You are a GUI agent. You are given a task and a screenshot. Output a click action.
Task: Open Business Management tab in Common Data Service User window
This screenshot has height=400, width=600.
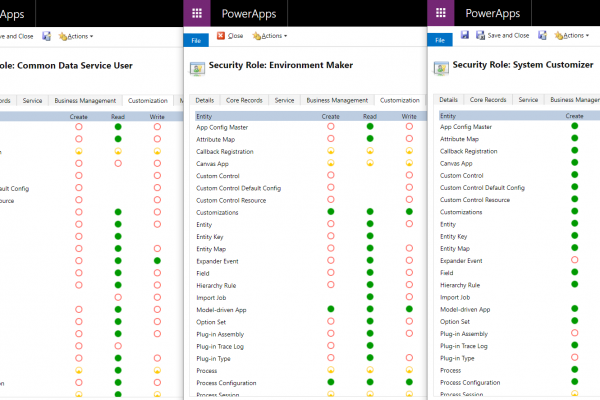[85, 101]
